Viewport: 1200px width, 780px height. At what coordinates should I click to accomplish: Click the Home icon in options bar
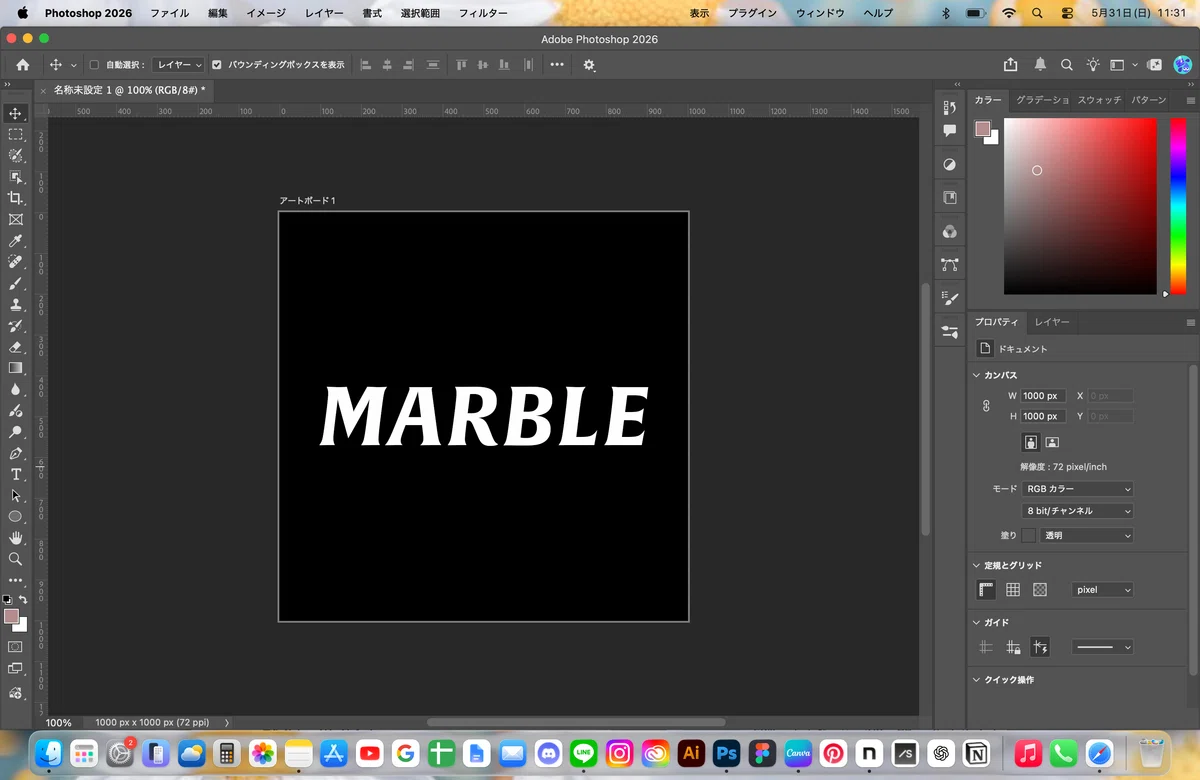23,65
